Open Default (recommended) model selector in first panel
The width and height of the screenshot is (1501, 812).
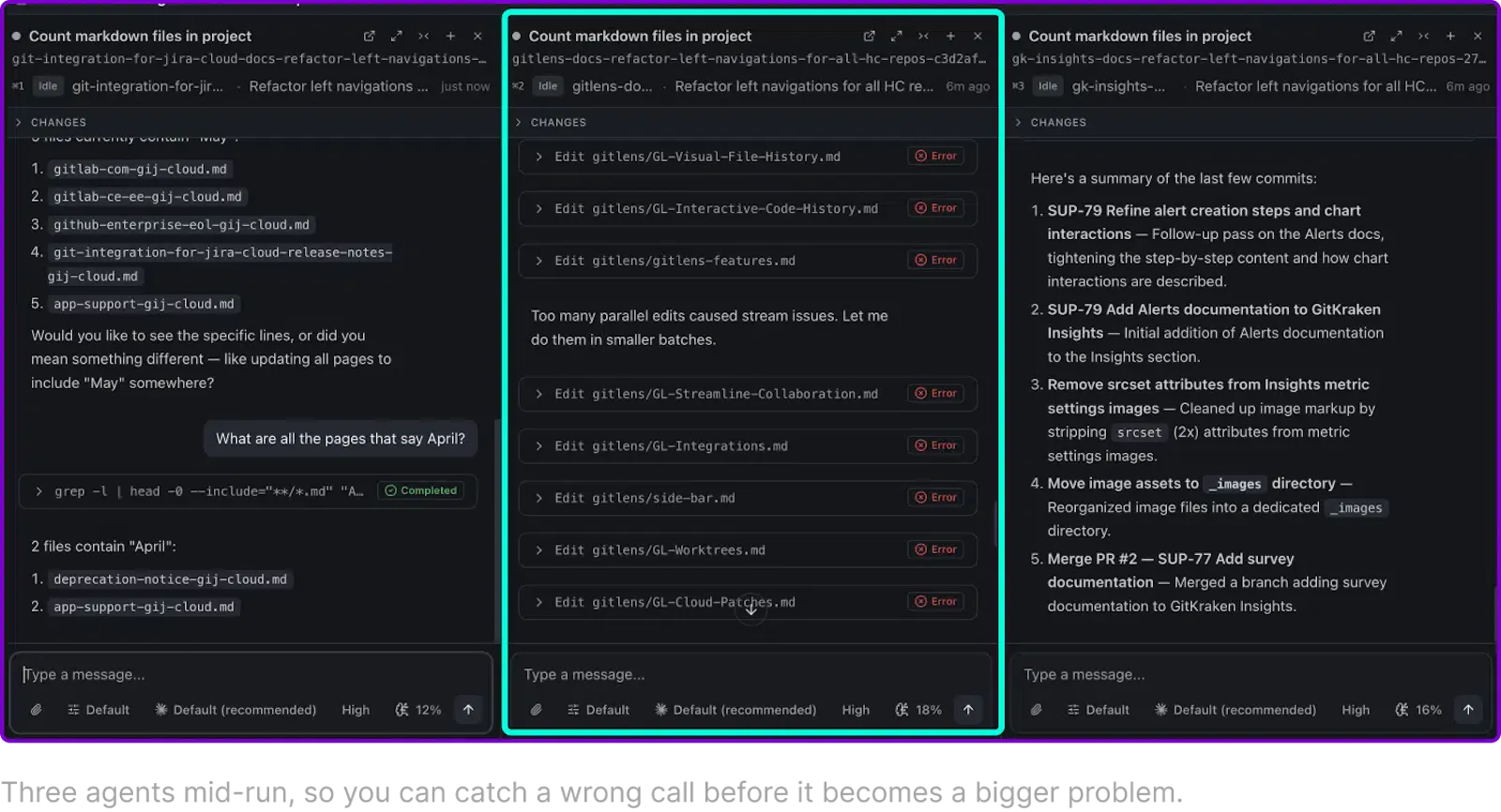[235, 710]
